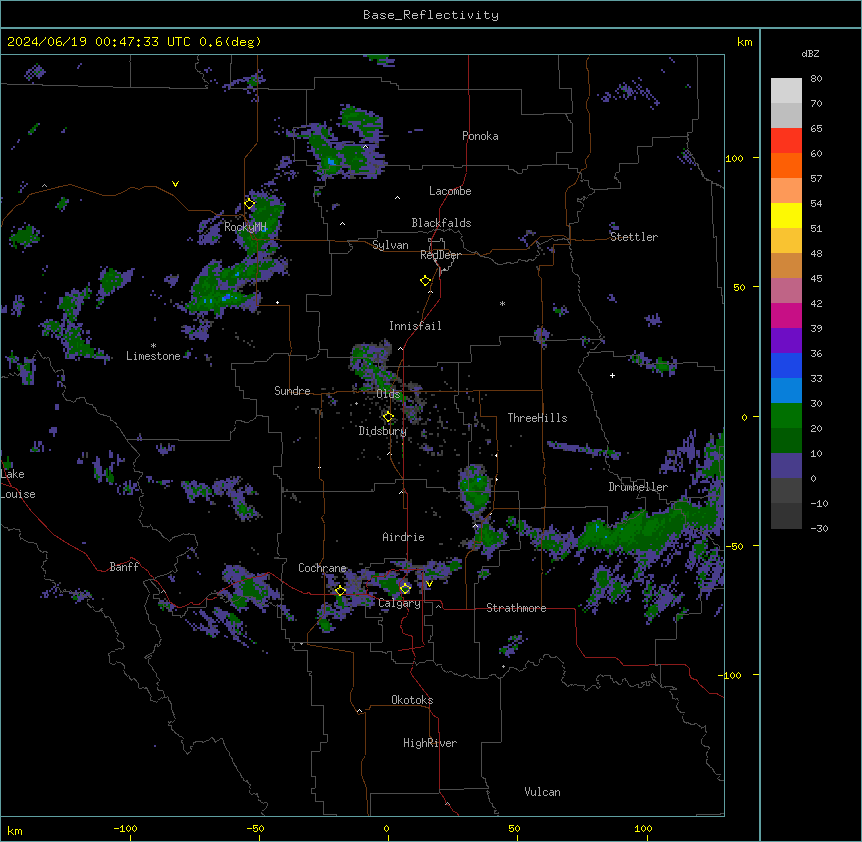The image size is (862, 842).
Task: Click the km label at top right
Action: [x=744, y=42]
